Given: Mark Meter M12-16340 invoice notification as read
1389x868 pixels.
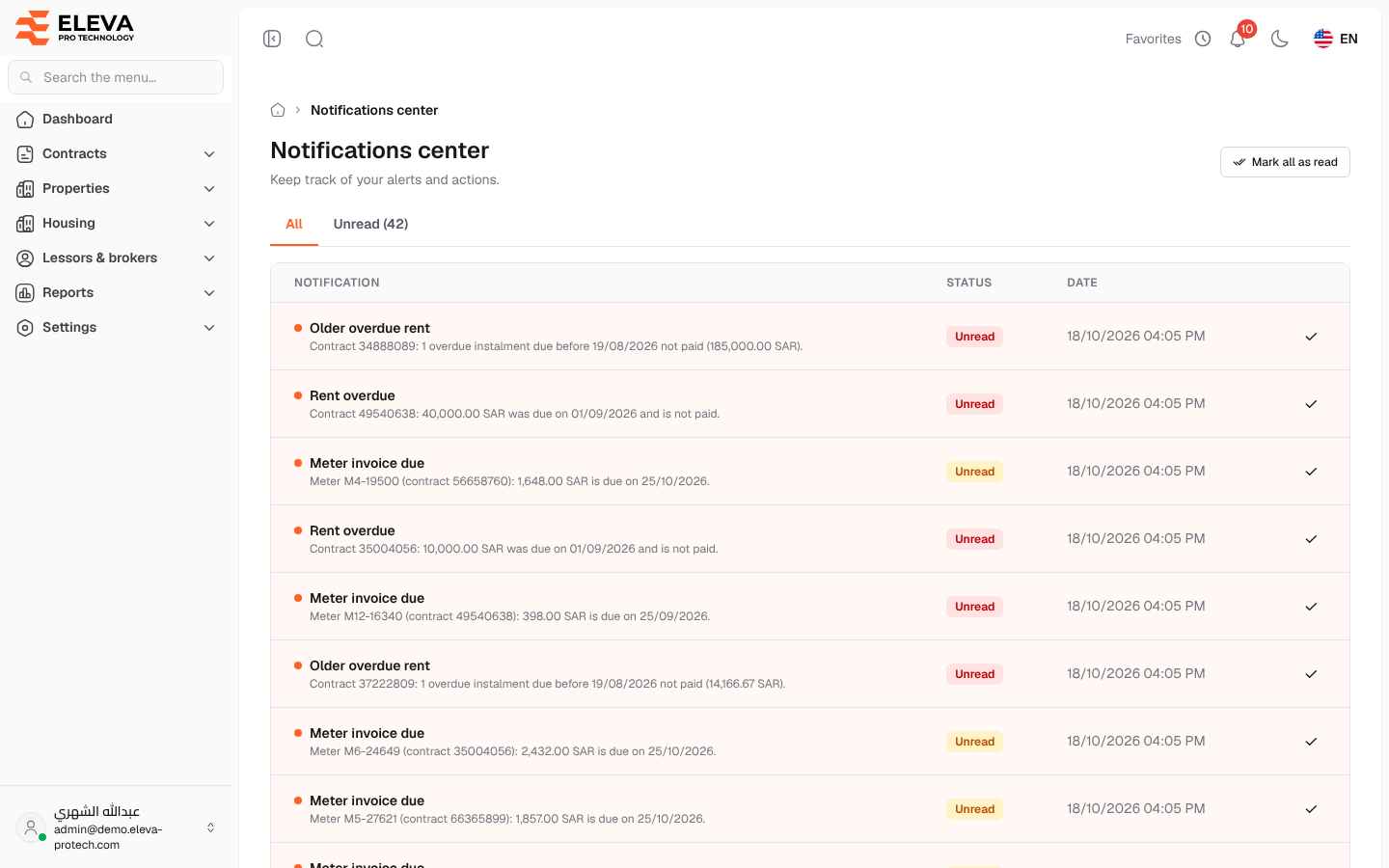Looking at the screenshot, I should 1311,607.
